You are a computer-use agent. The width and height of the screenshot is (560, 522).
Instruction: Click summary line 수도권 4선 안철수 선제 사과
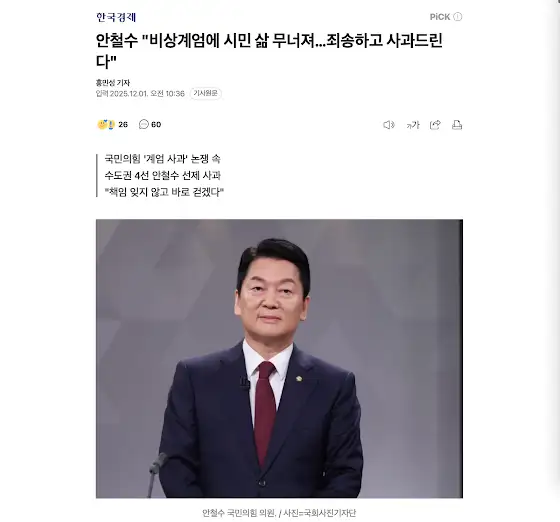(x=162, y=175)
